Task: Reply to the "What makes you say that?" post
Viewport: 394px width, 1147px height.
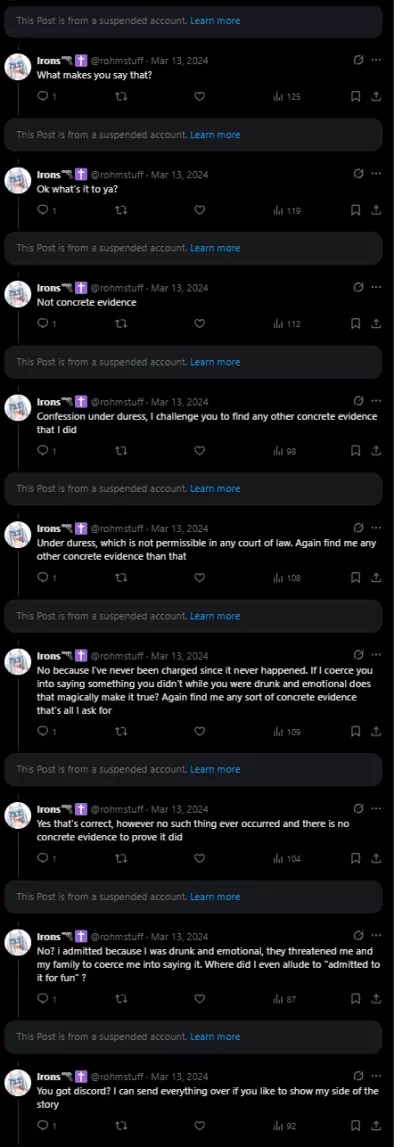Action: 46,97
